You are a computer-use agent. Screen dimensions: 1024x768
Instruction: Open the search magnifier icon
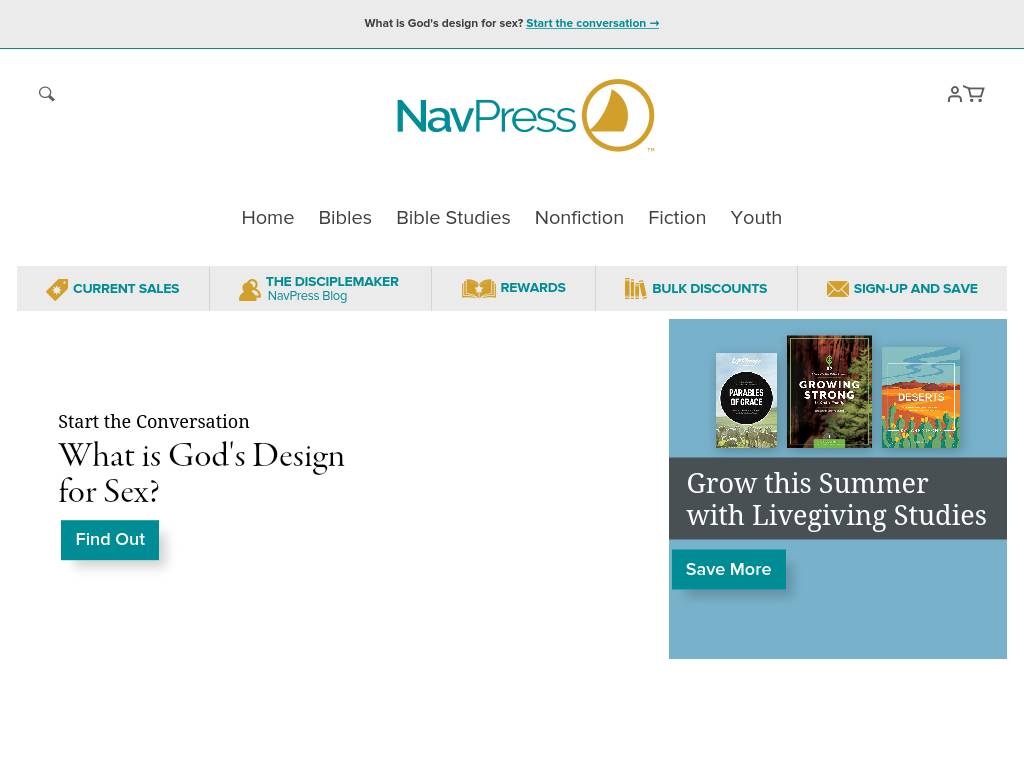[46, 94]
